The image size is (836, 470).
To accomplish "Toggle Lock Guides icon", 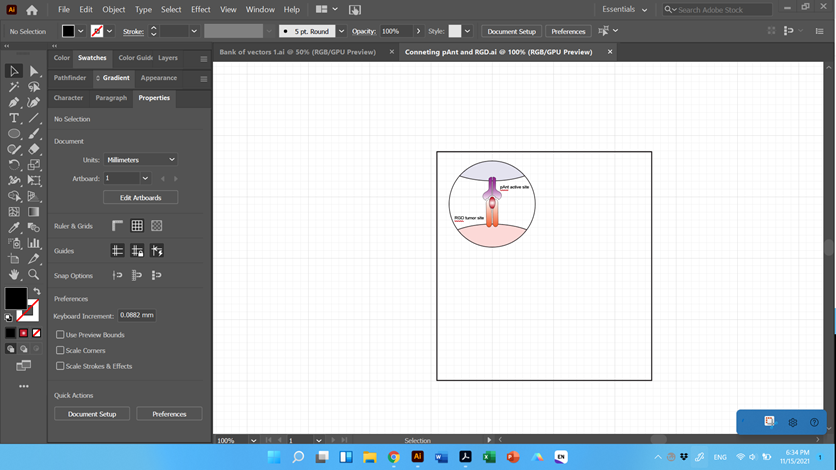I will click(137, 250).
